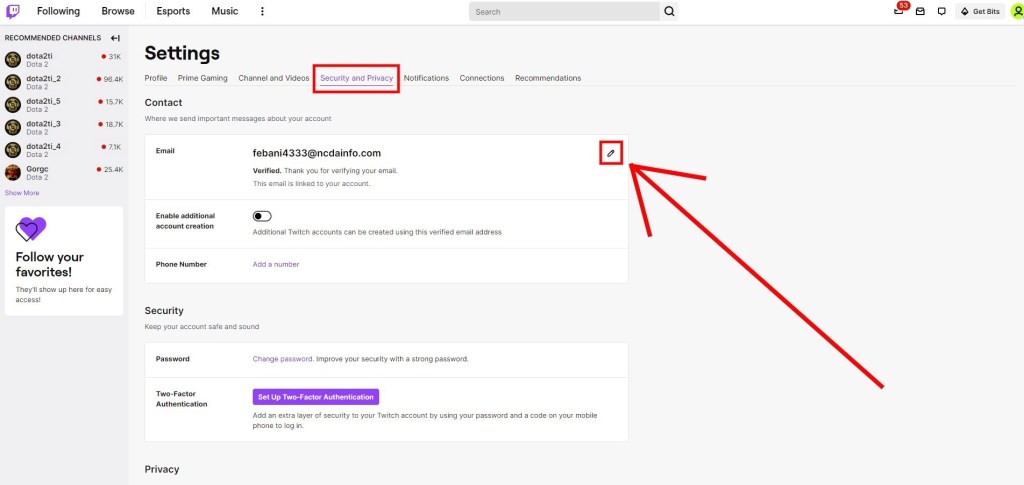The width and height of the screenshot is (1024, 485).
Task: Click Get Bits button
Action: point(980,12)
